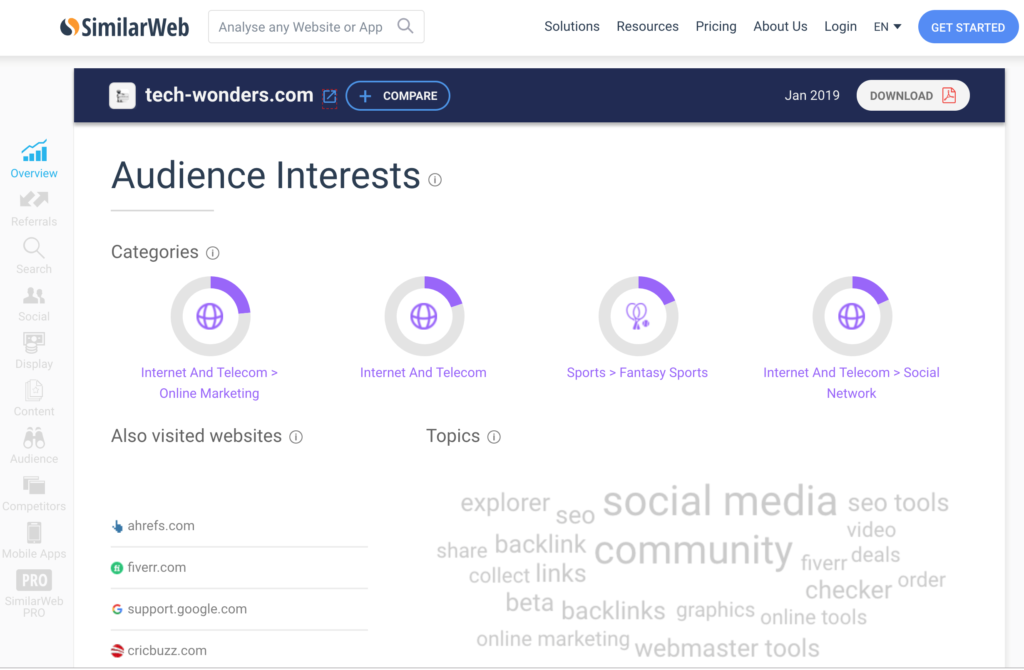
Task: Click Online Marketing category donut icon
Action: click(210, 316)
